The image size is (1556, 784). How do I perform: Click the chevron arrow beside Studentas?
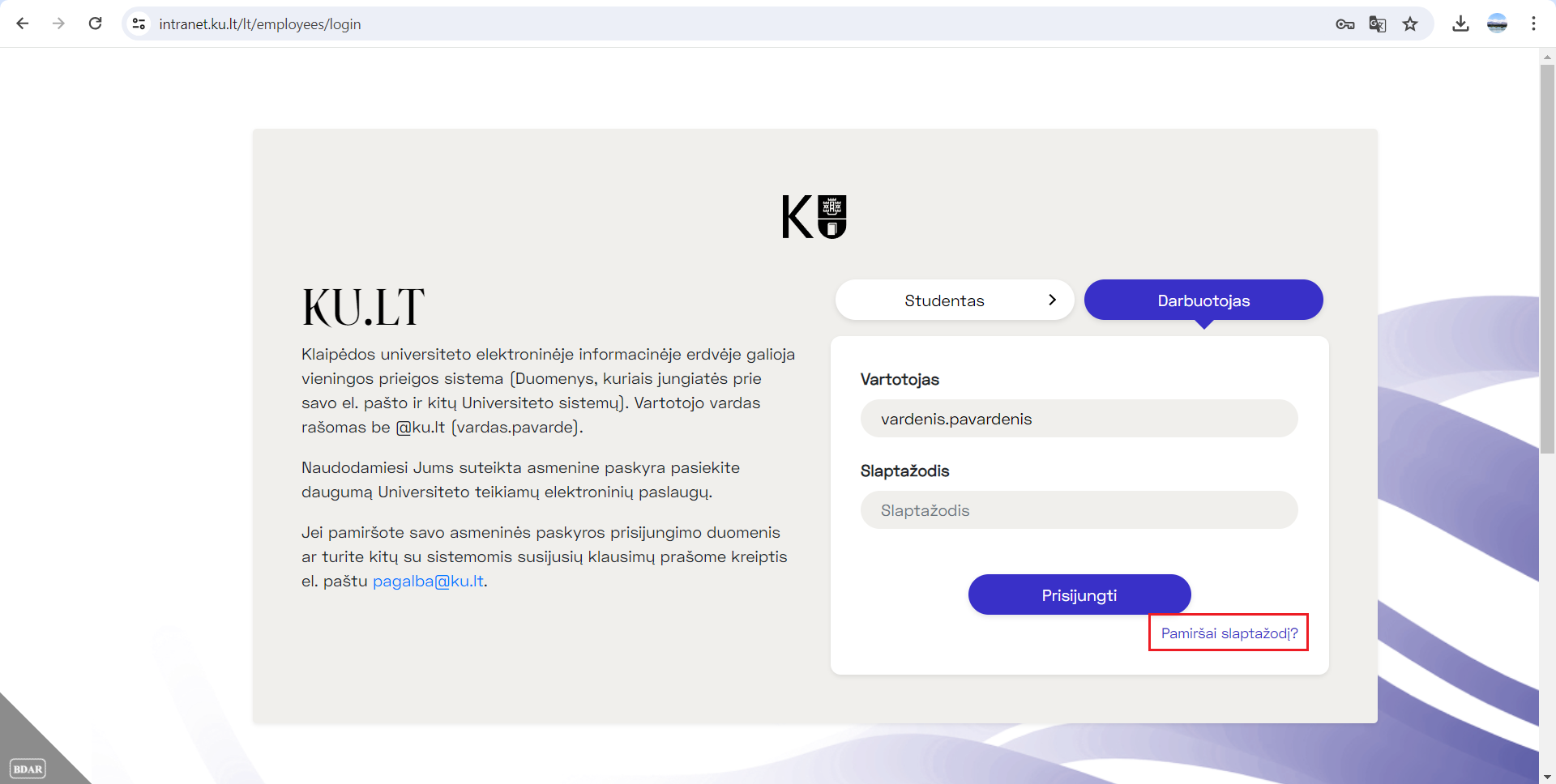pos(1052,300)
